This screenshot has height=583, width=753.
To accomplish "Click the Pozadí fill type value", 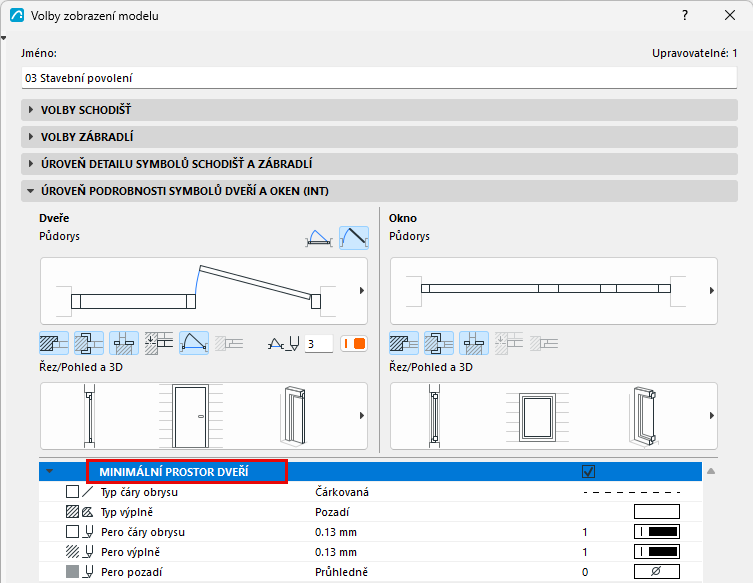I will pos(332,512).
